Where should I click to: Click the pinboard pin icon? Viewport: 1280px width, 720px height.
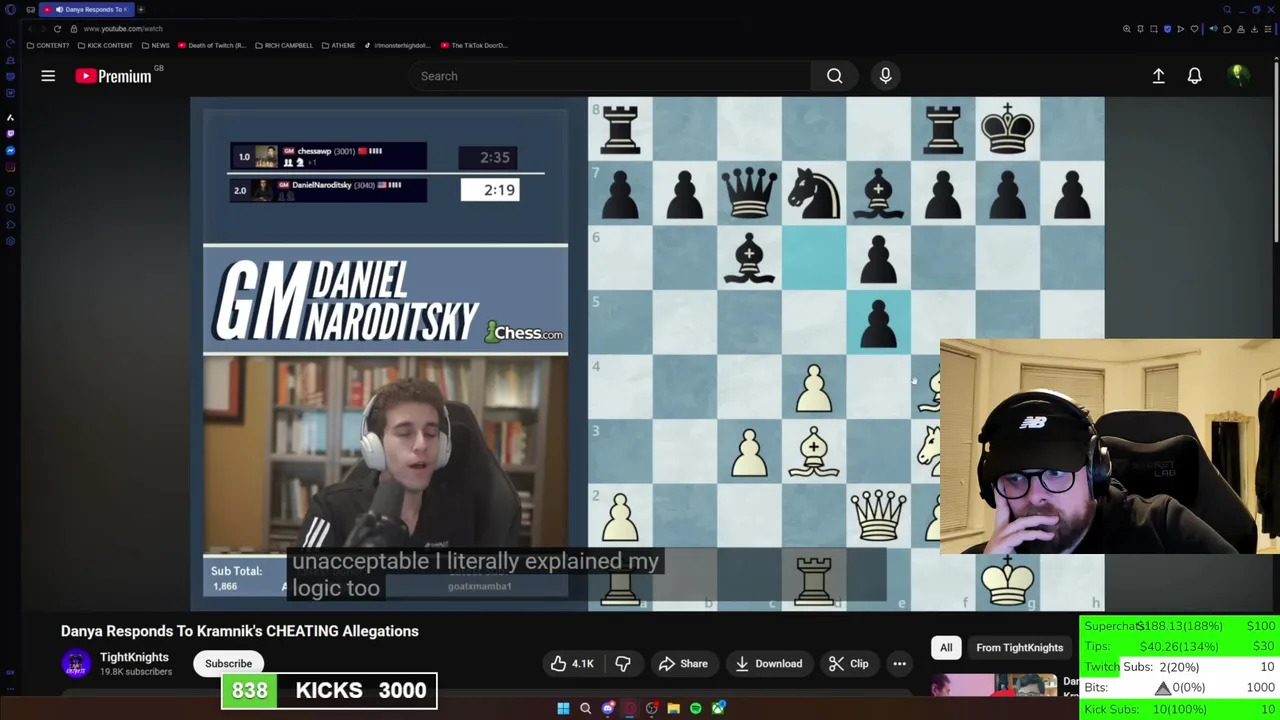click(1140, 29)
